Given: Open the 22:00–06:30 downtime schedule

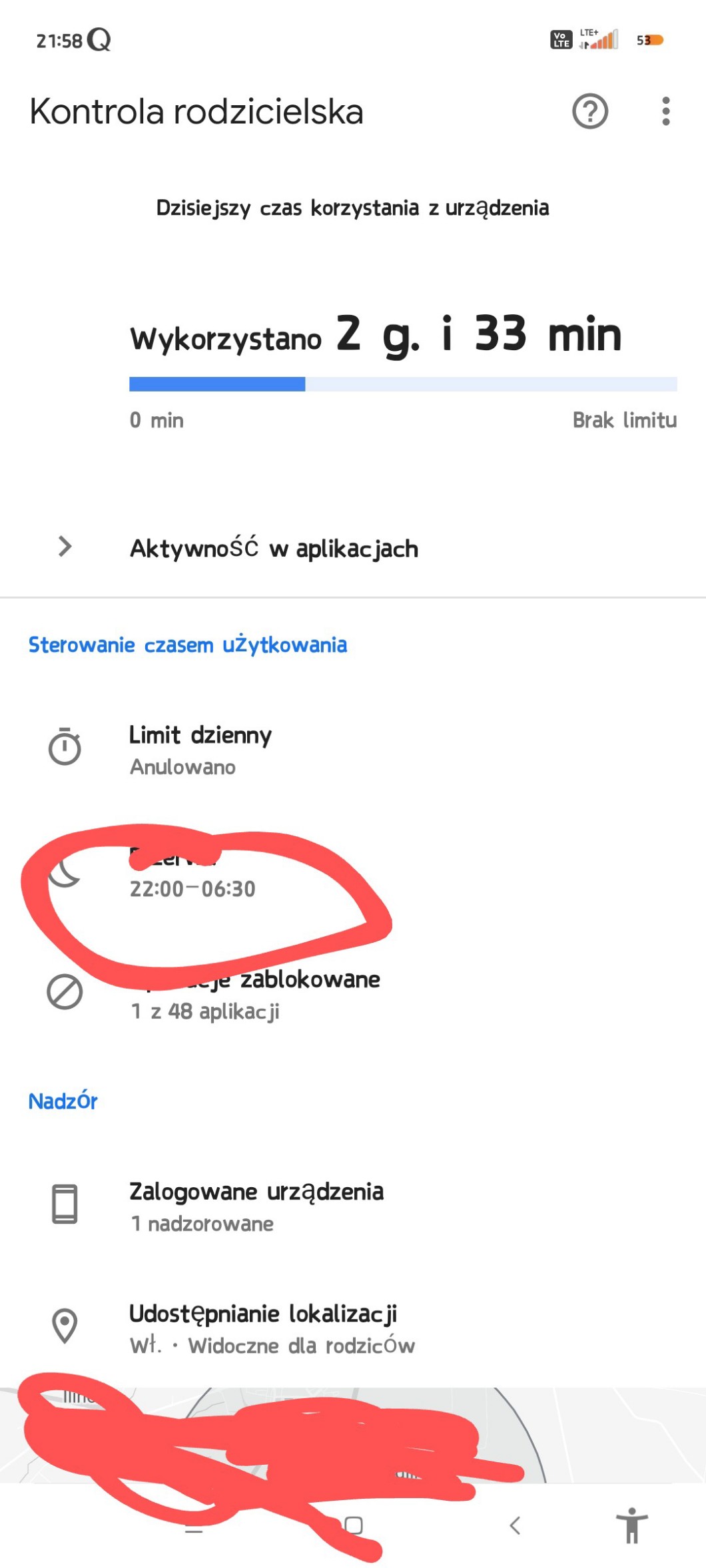Looking at the screenshot, I should [192, 889].
